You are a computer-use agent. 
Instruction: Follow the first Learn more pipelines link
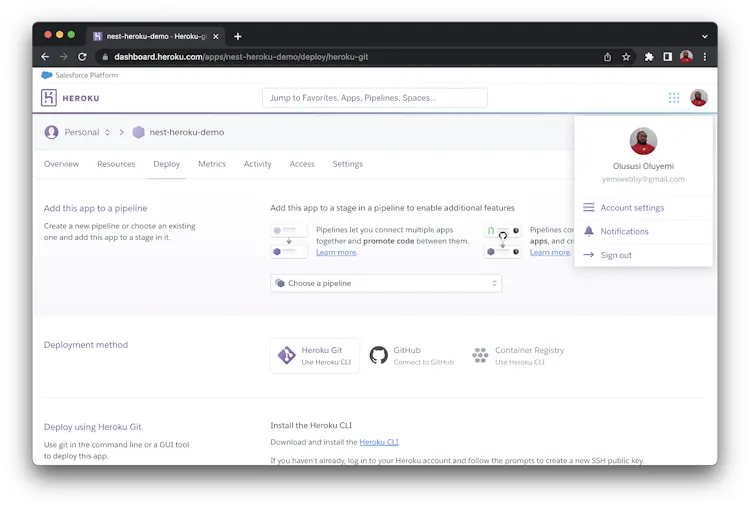point(336,253)
